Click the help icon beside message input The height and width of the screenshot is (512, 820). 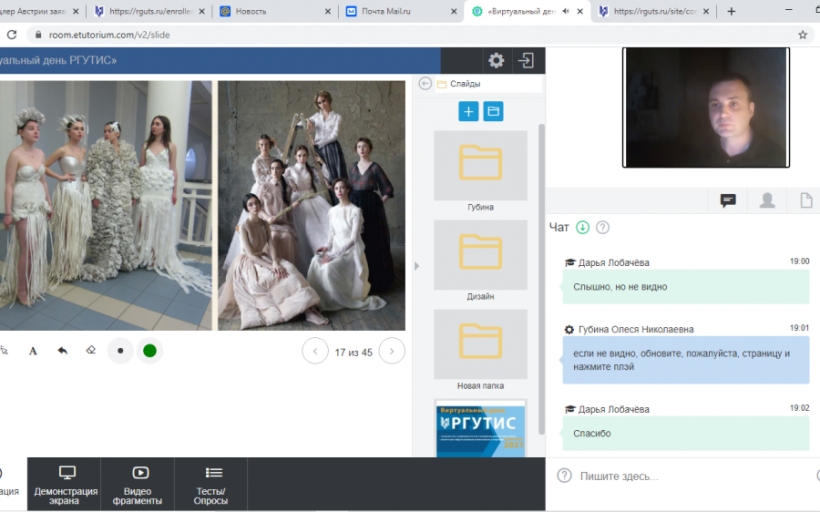point(564,475)
